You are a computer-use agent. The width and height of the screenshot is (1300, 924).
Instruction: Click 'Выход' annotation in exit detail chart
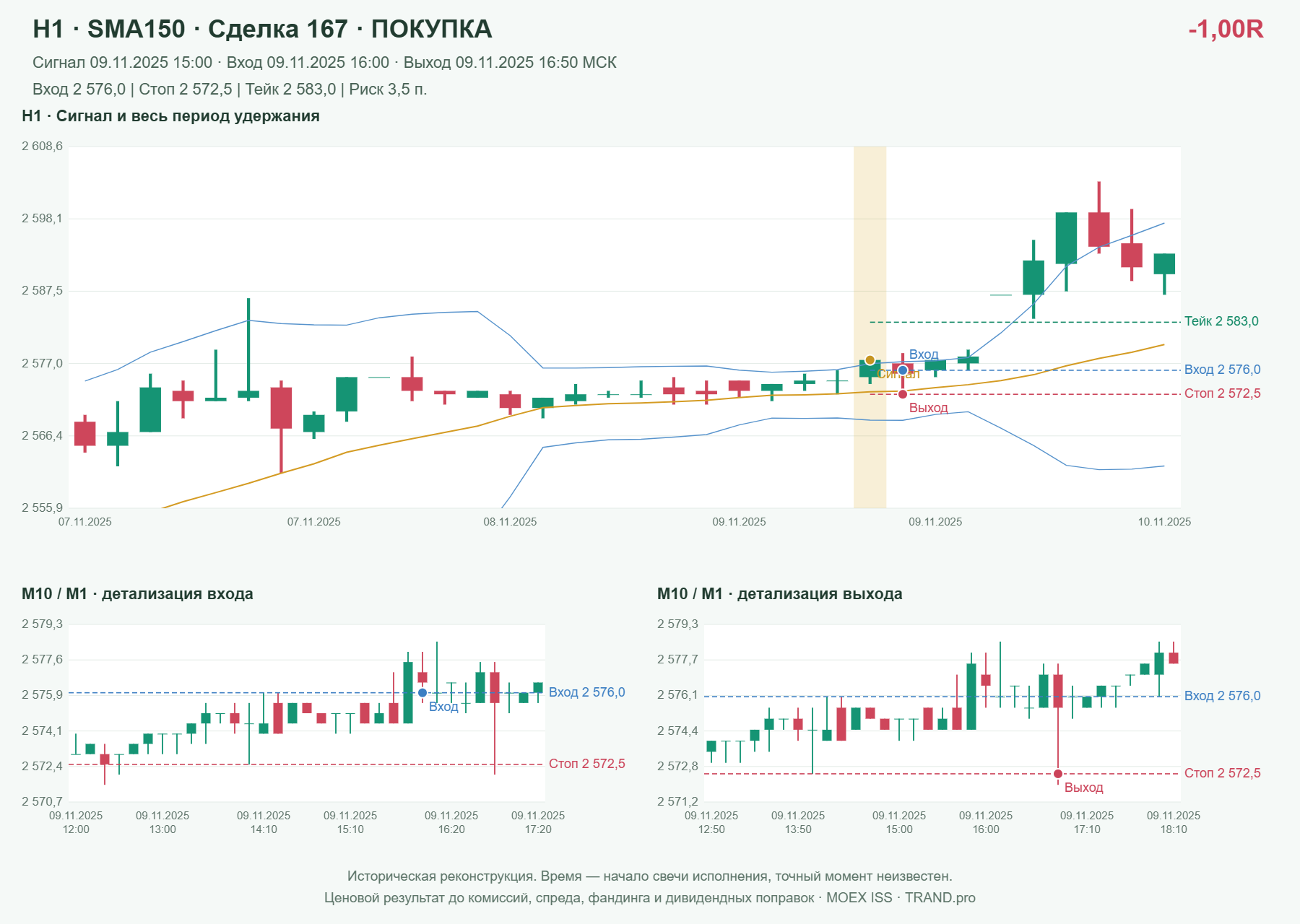pyautogui.click(x=1083, y=788)
